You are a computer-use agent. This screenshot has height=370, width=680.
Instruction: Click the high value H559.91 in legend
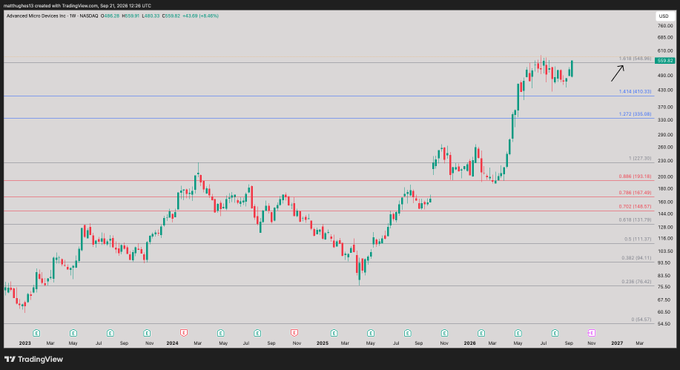(x=131, y=16)
